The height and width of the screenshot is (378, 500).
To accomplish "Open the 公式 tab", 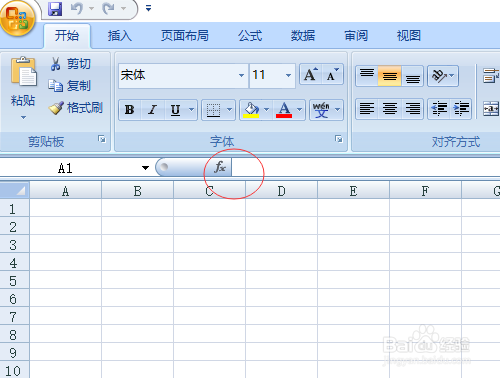I will [x=250, y=35].
